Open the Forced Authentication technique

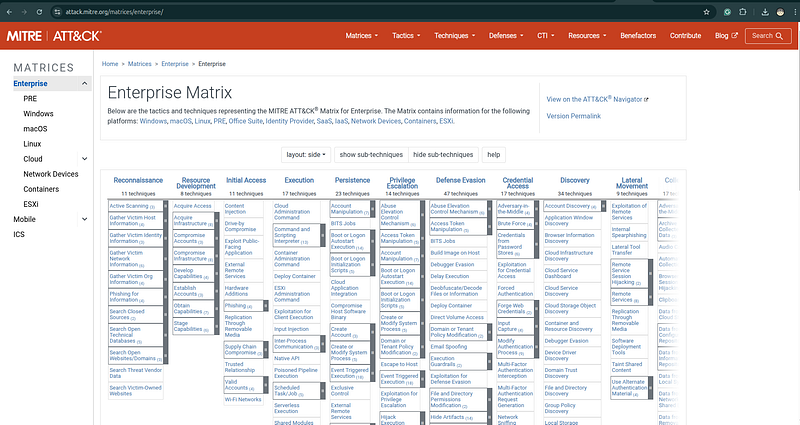(x=515, y=291)
